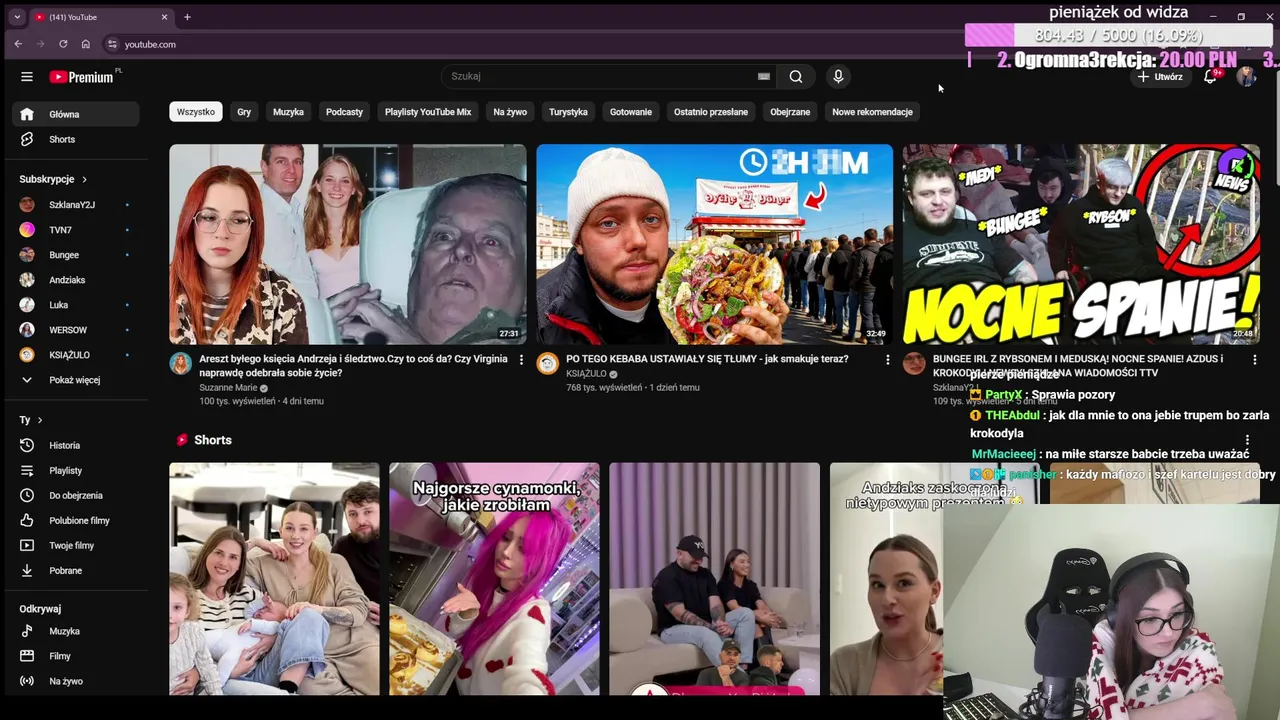The height and width of the screenshot is (720, 1280).
Task: Open WERSOW subscription channel
Action: pos(76,330)
